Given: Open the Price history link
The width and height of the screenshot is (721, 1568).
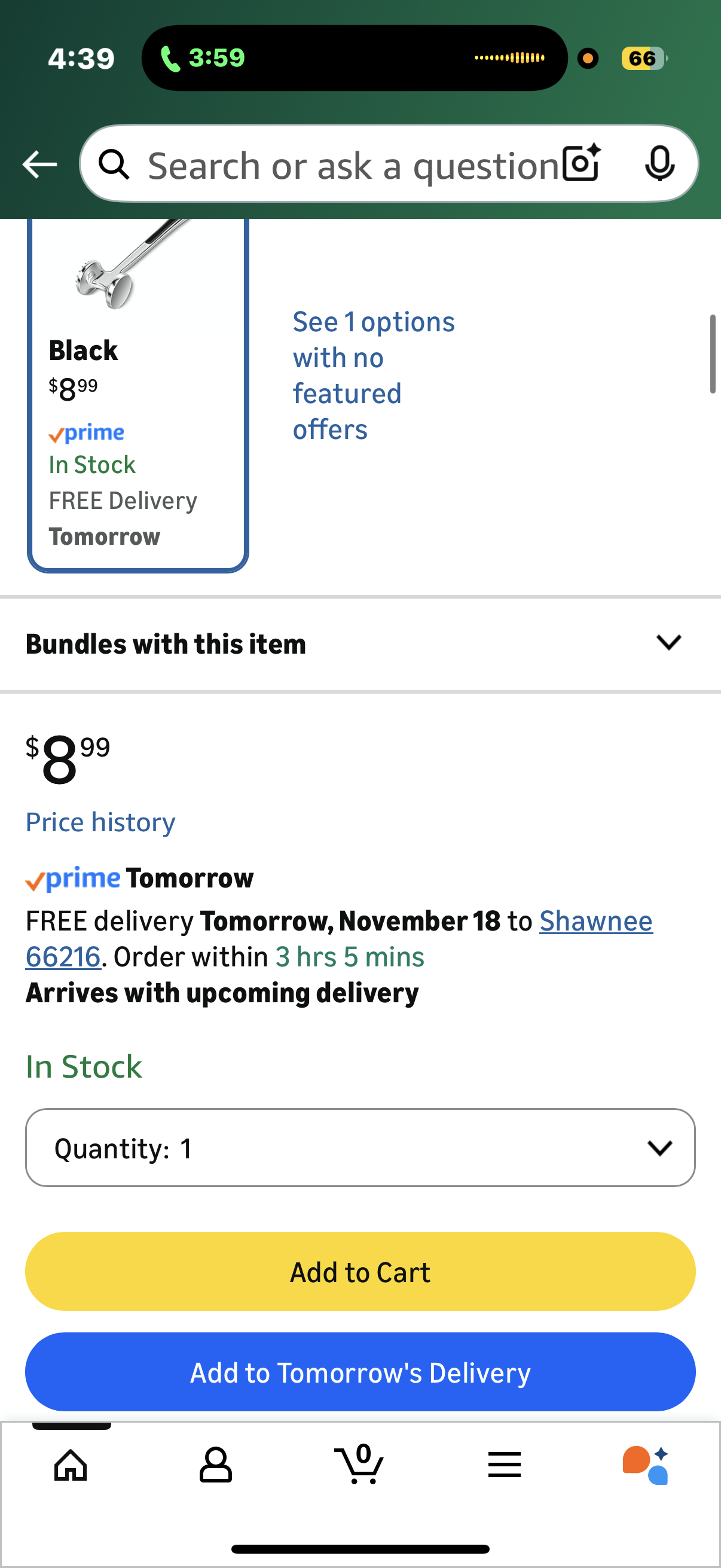Looking at the screenshot, I should (100, 822).
